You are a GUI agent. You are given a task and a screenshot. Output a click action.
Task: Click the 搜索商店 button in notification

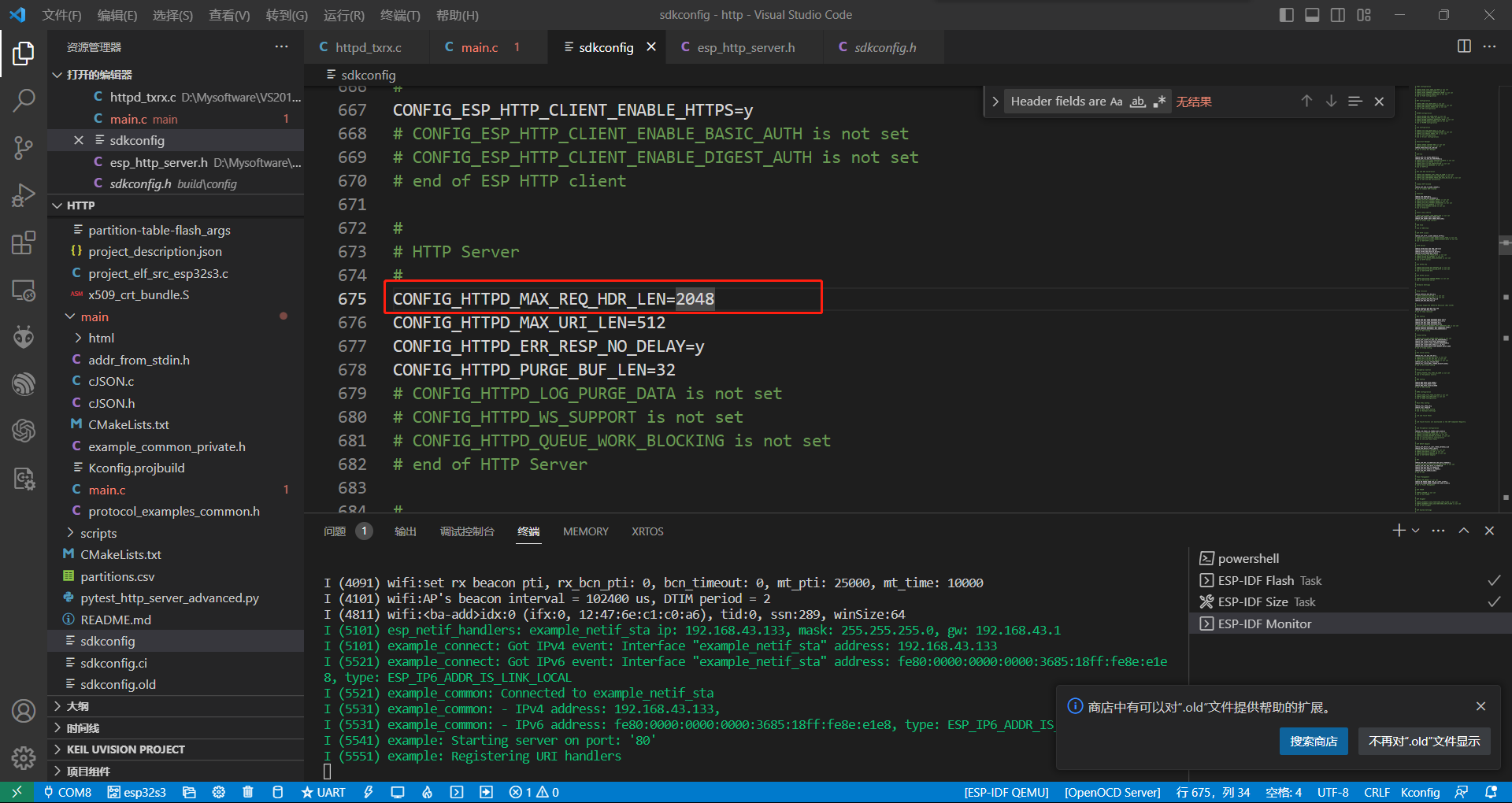[x=1313, y=741]
